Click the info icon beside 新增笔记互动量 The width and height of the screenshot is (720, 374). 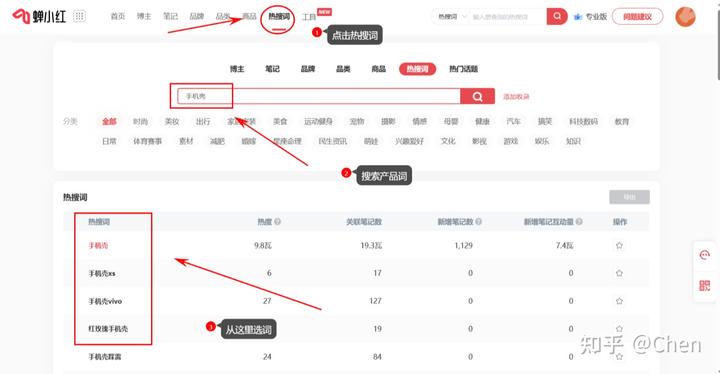click(579, 221)
